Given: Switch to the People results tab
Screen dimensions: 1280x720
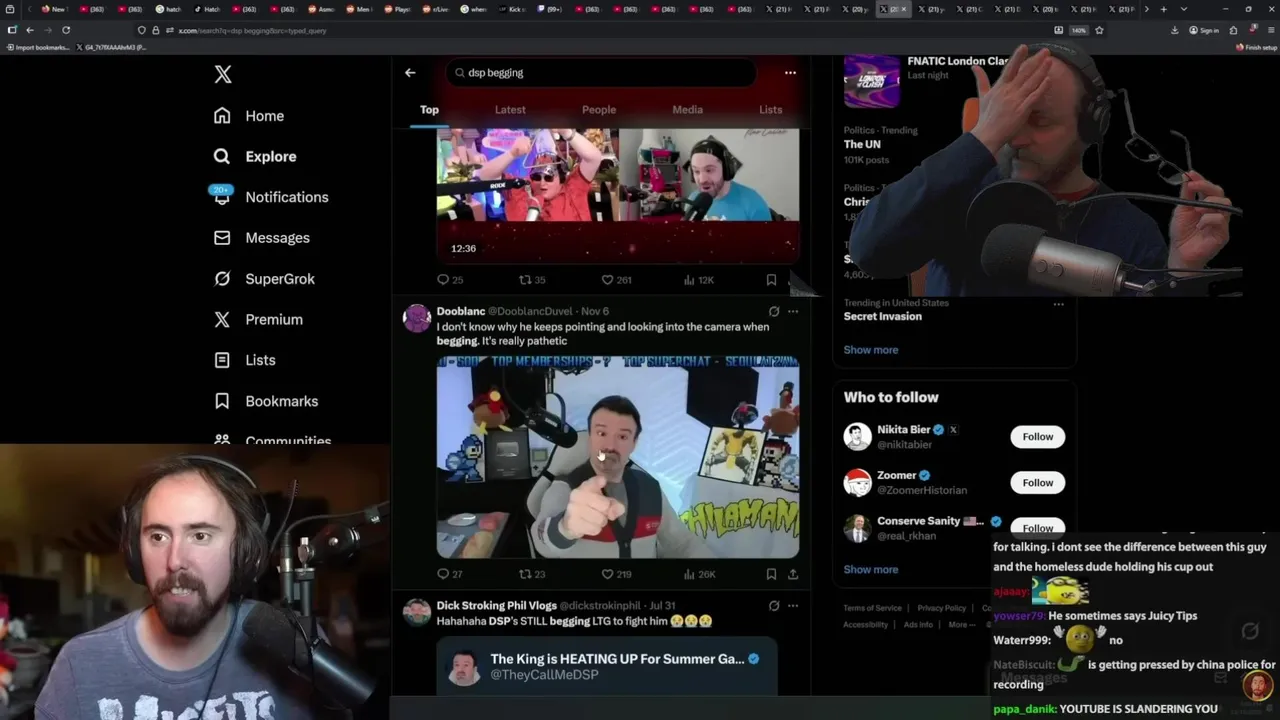Looking at the screenshot, I should coord(599,110).
